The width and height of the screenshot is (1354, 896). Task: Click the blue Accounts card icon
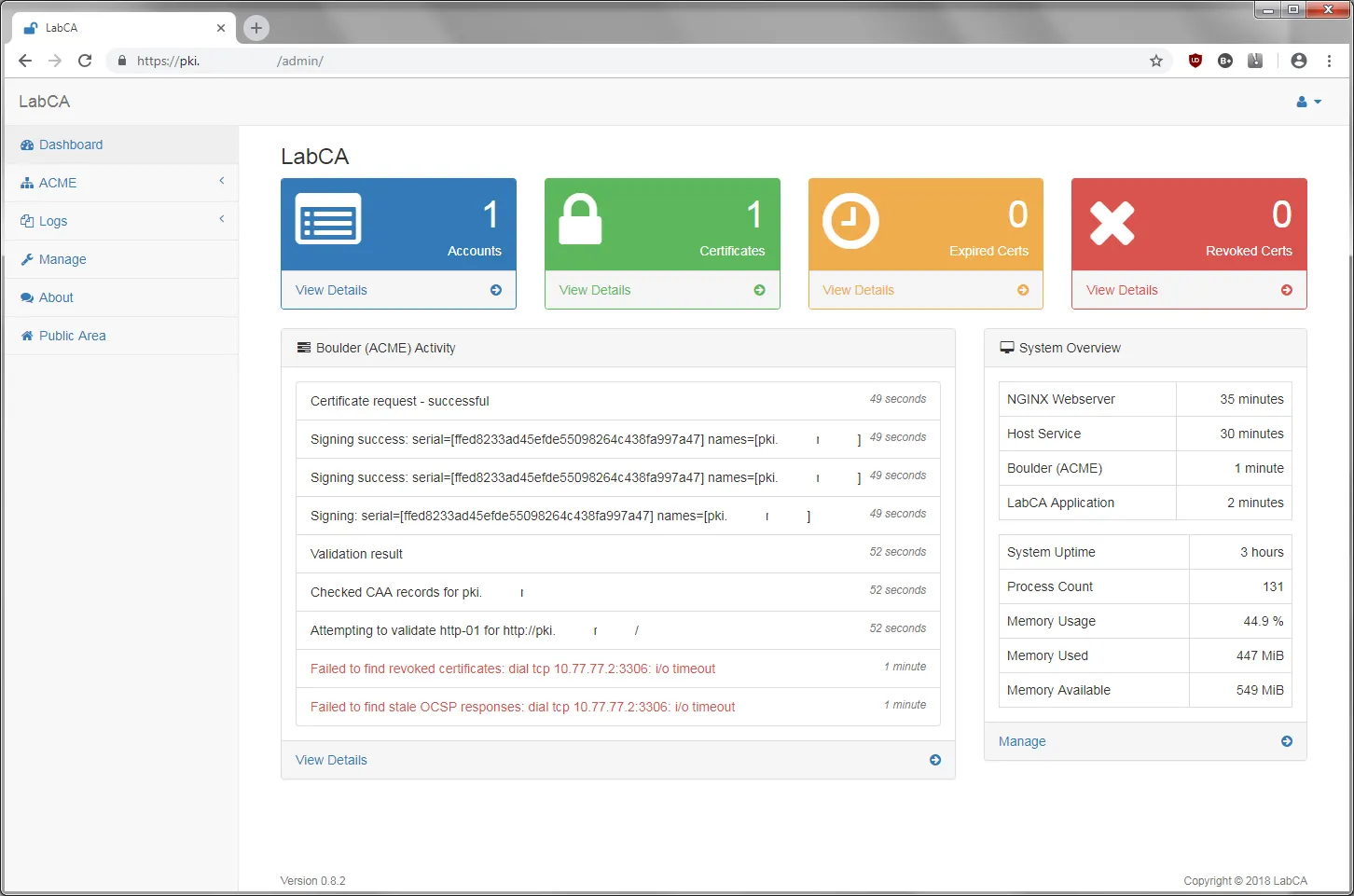[x=327, y=221]
